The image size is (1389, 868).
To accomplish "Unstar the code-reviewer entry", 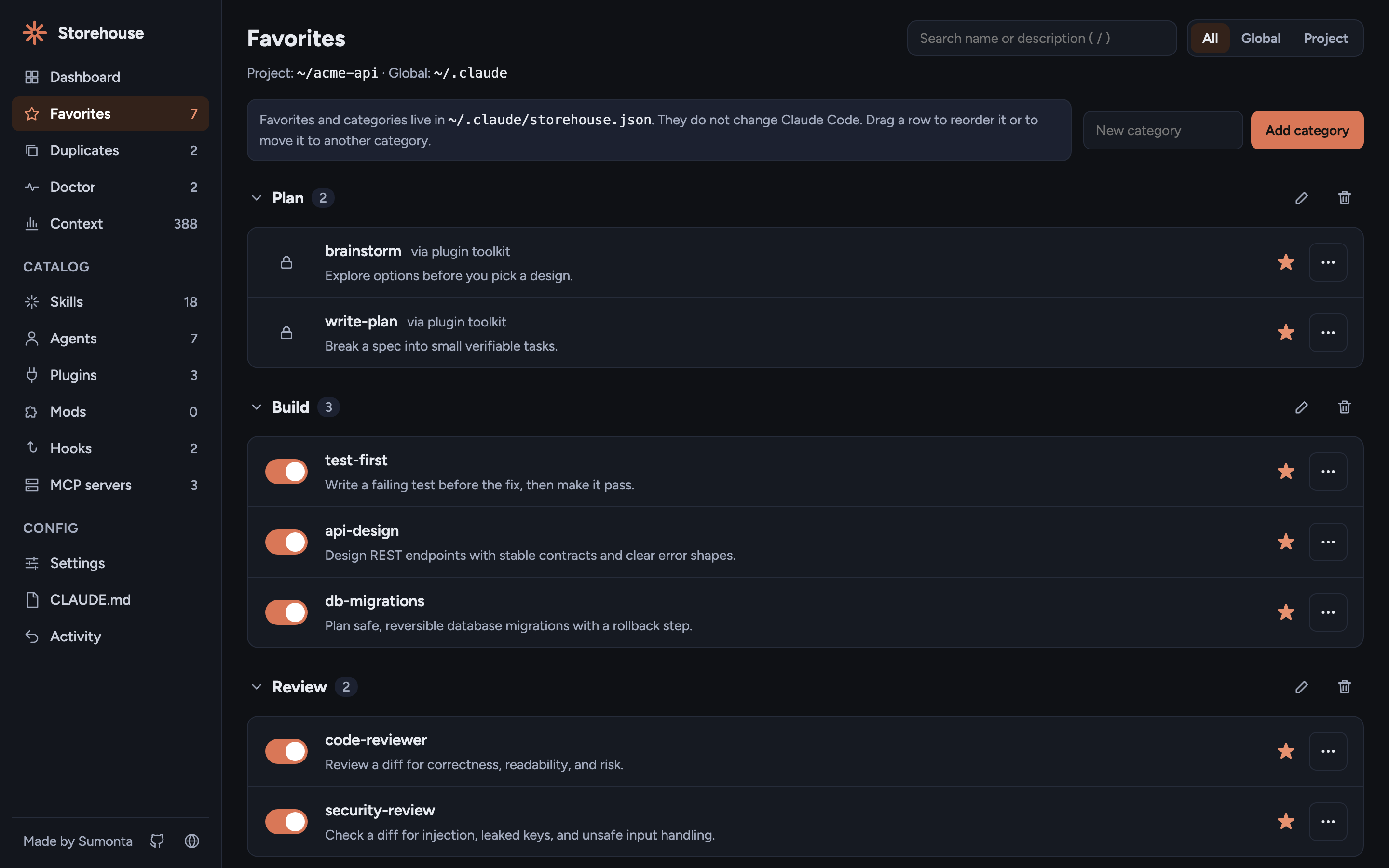I will (1286, 751).
